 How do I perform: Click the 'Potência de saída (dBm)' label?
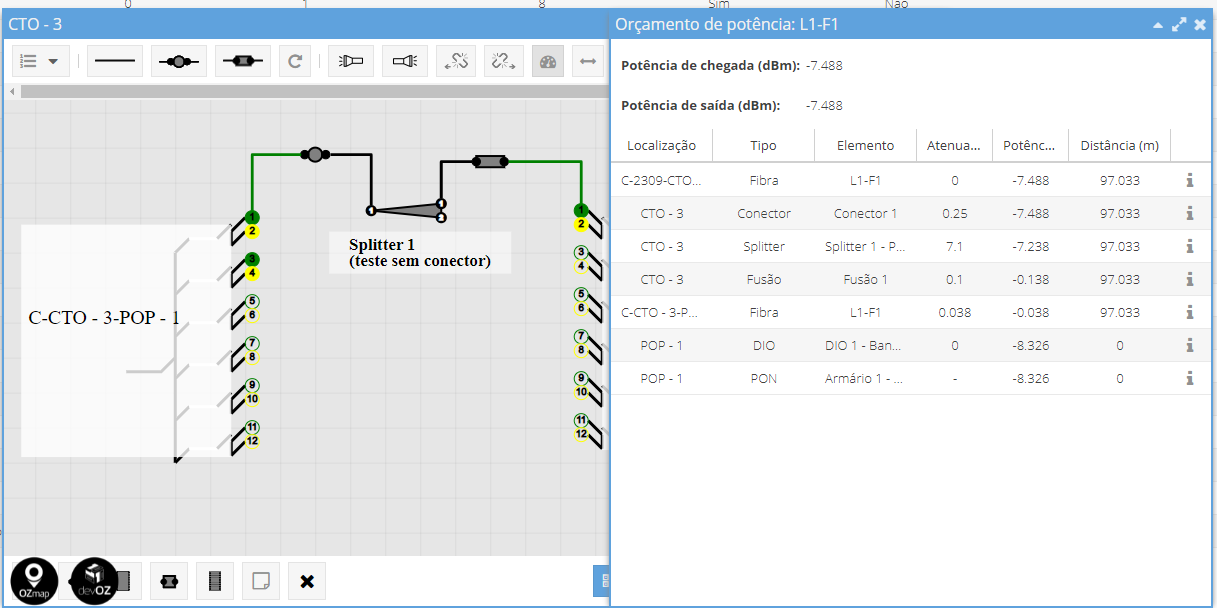coord(700,105)
